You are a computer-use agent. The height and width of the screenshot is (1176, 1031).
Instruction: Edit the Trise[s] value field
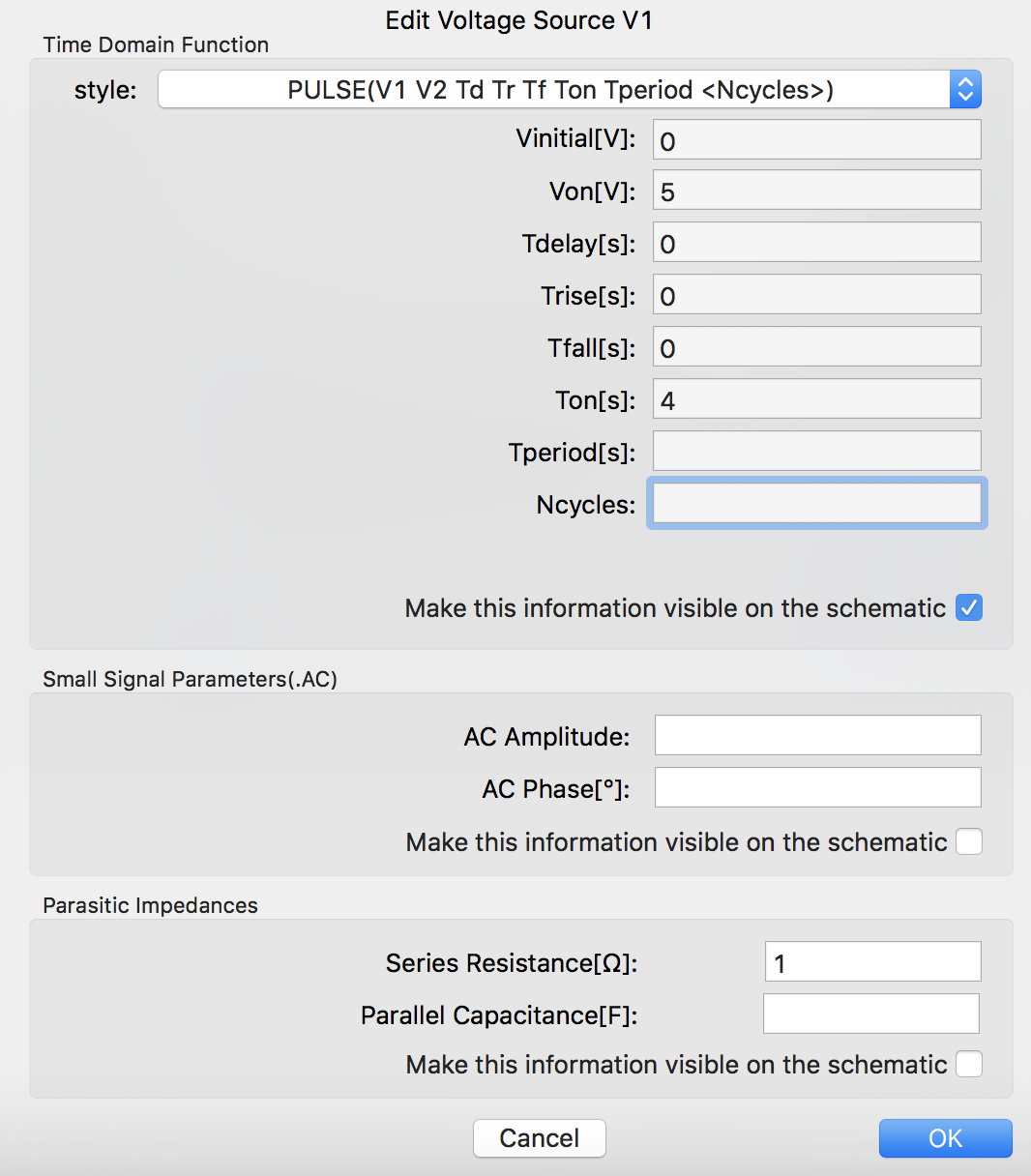(817, 295)
